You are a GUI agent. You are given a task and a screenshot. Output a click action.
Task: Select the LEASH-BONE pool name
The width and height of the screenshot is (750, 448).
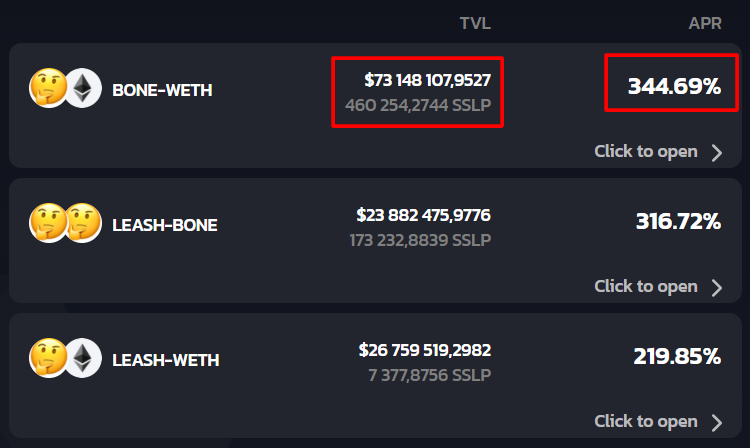[165, 225]
